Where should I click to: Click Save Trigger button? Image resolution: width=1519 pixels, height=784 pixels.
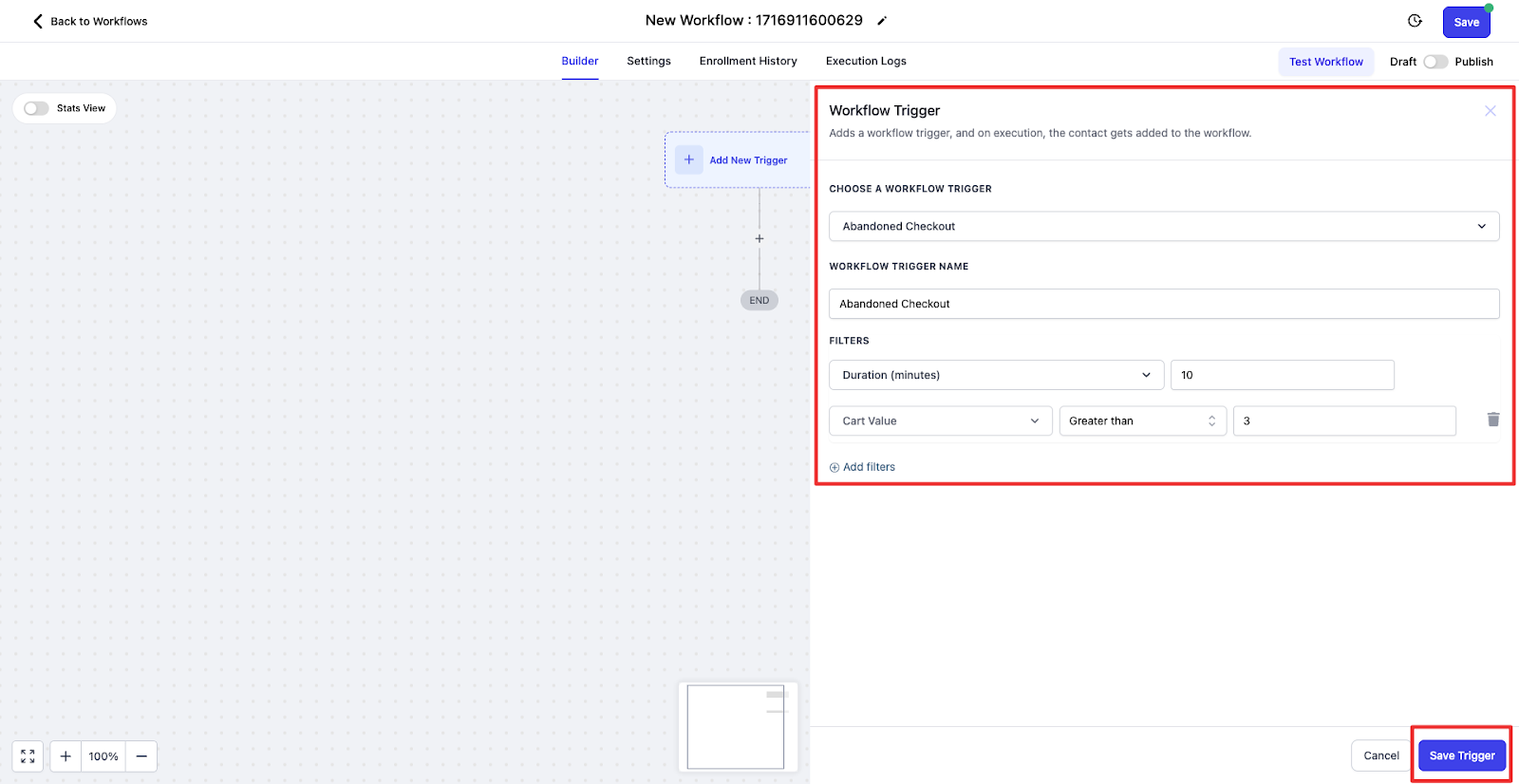click(x=1462, y=756)
